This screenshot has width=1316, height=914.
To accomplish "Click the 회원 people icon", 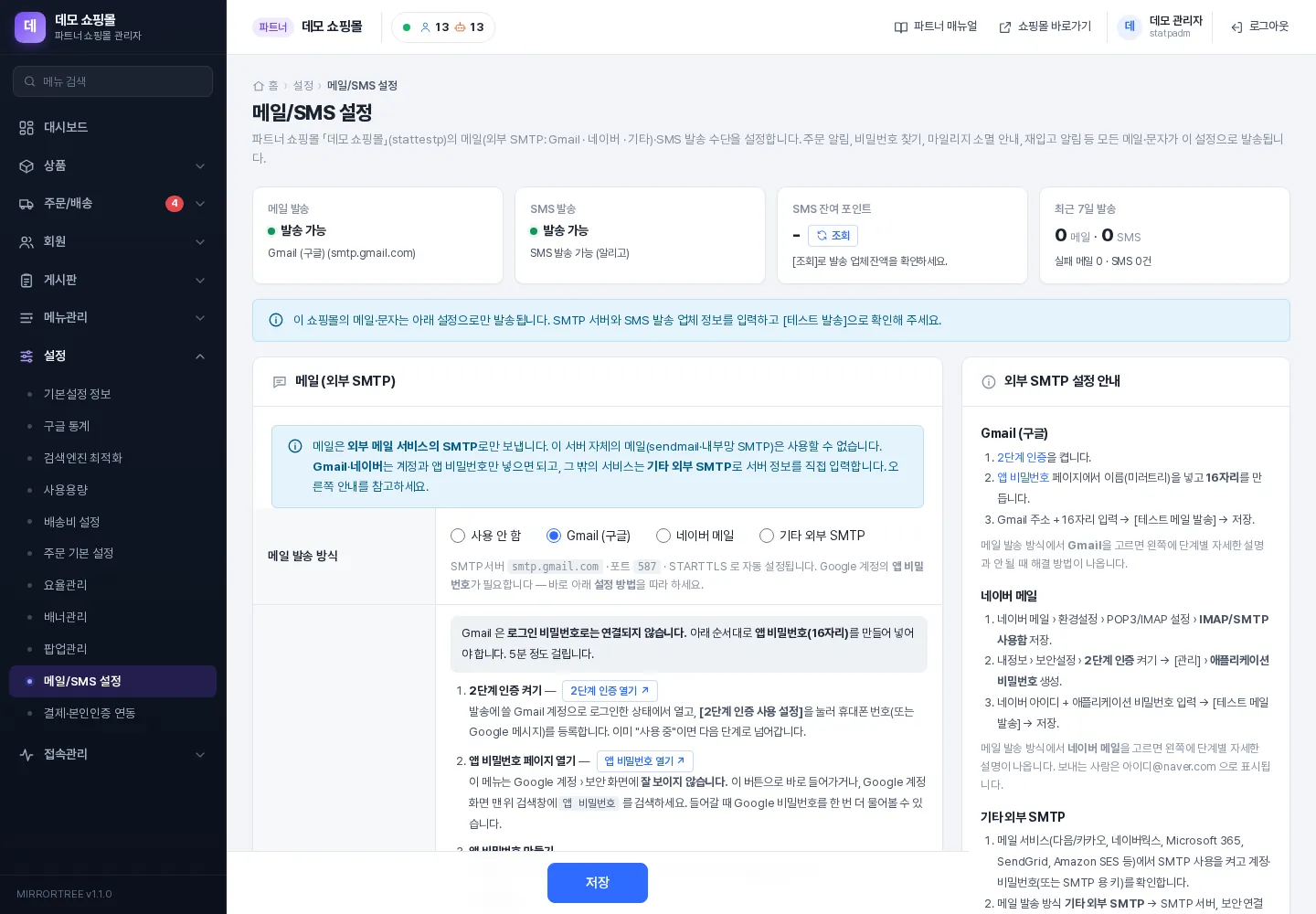I will tap(27, 242).
